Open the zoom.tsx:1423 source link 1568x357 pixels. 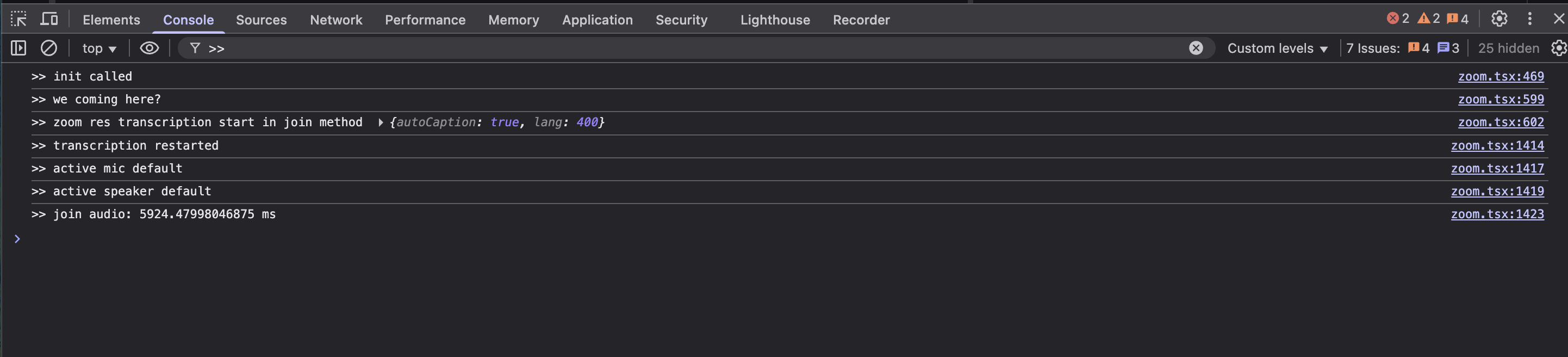pyautogui.click(x=1497, y=214)
